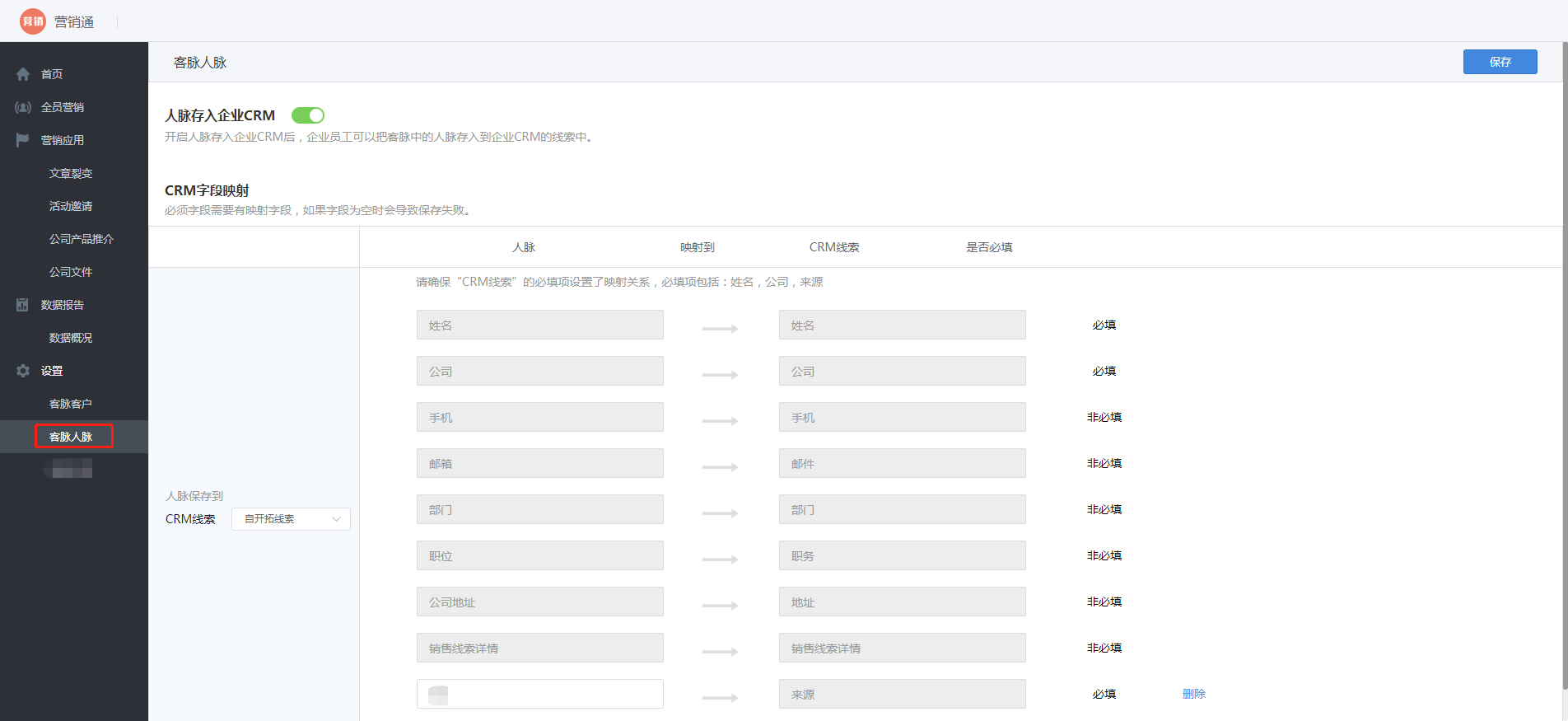
Task: Open 公司文件 sidebar item
Action: click(71, 272)
